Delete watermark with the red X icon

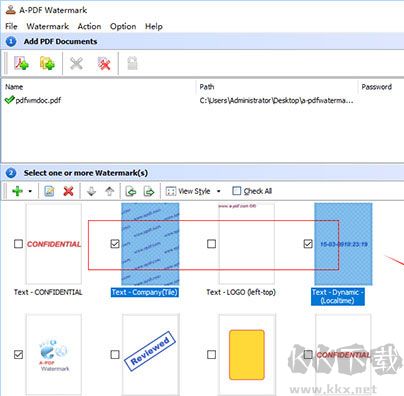point(68,191)
